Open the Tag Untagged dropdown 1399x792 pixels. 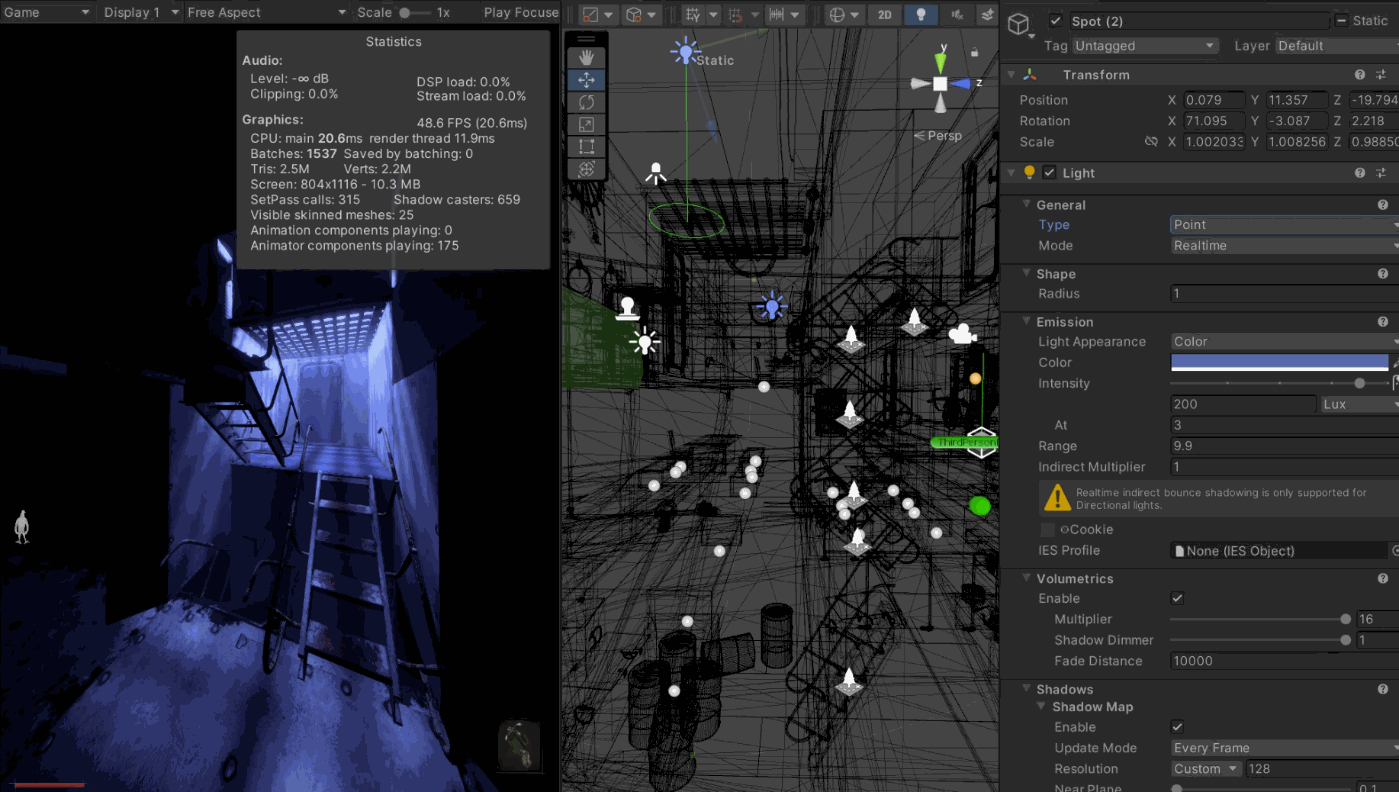tap(1144, 46)
